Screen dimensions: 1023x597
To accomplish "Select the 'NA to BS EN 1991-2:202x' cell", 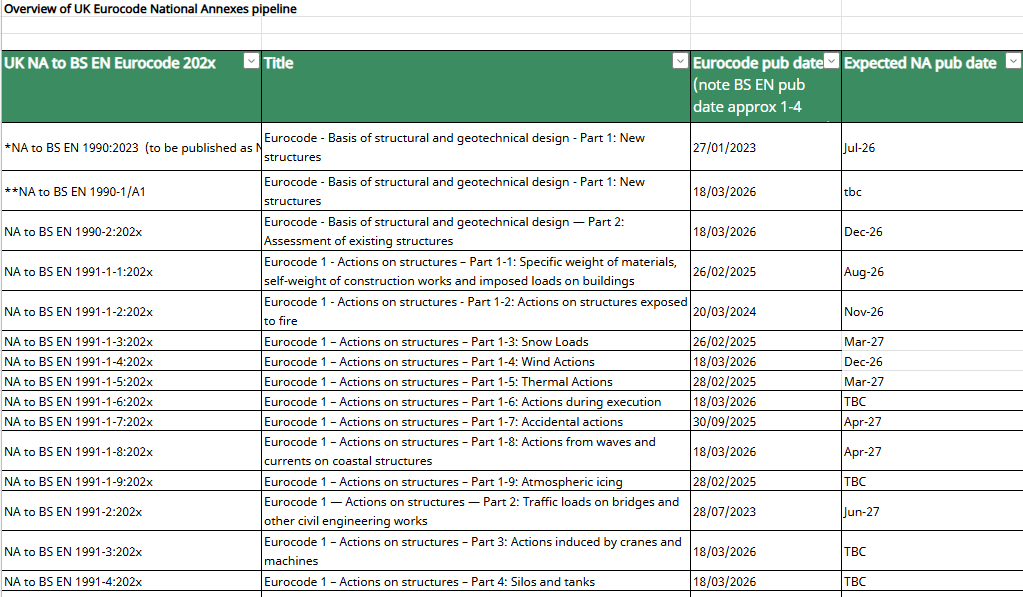I will click(x=131, y=511).
